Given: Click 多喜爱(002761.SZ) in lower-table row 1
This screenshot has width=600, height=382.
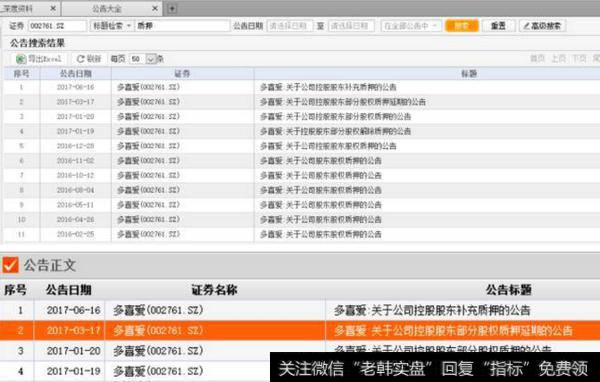Looking at the screenshot, I should pyautogui.click(x=158, y=310).
